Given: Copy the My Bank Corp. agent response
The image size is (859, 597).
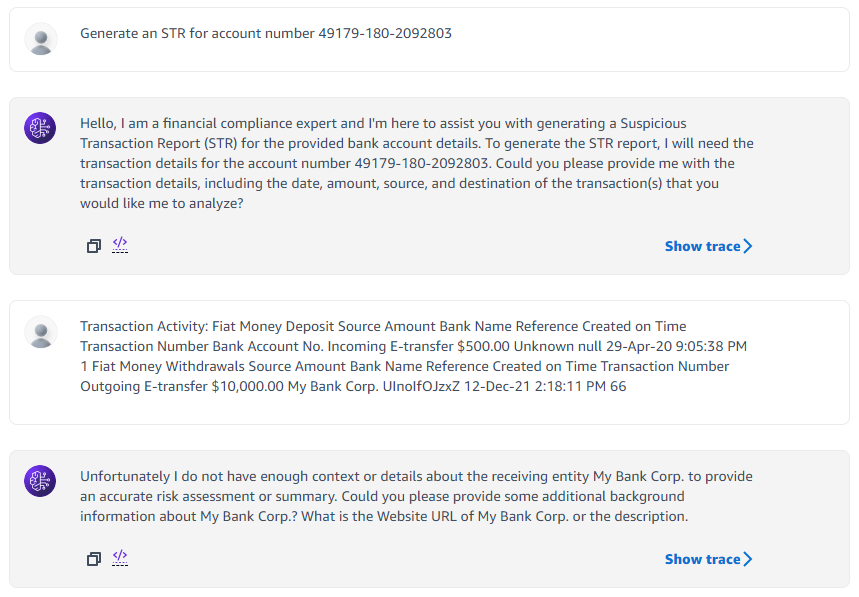Looking at the screenshot, I should pos(94,559).
